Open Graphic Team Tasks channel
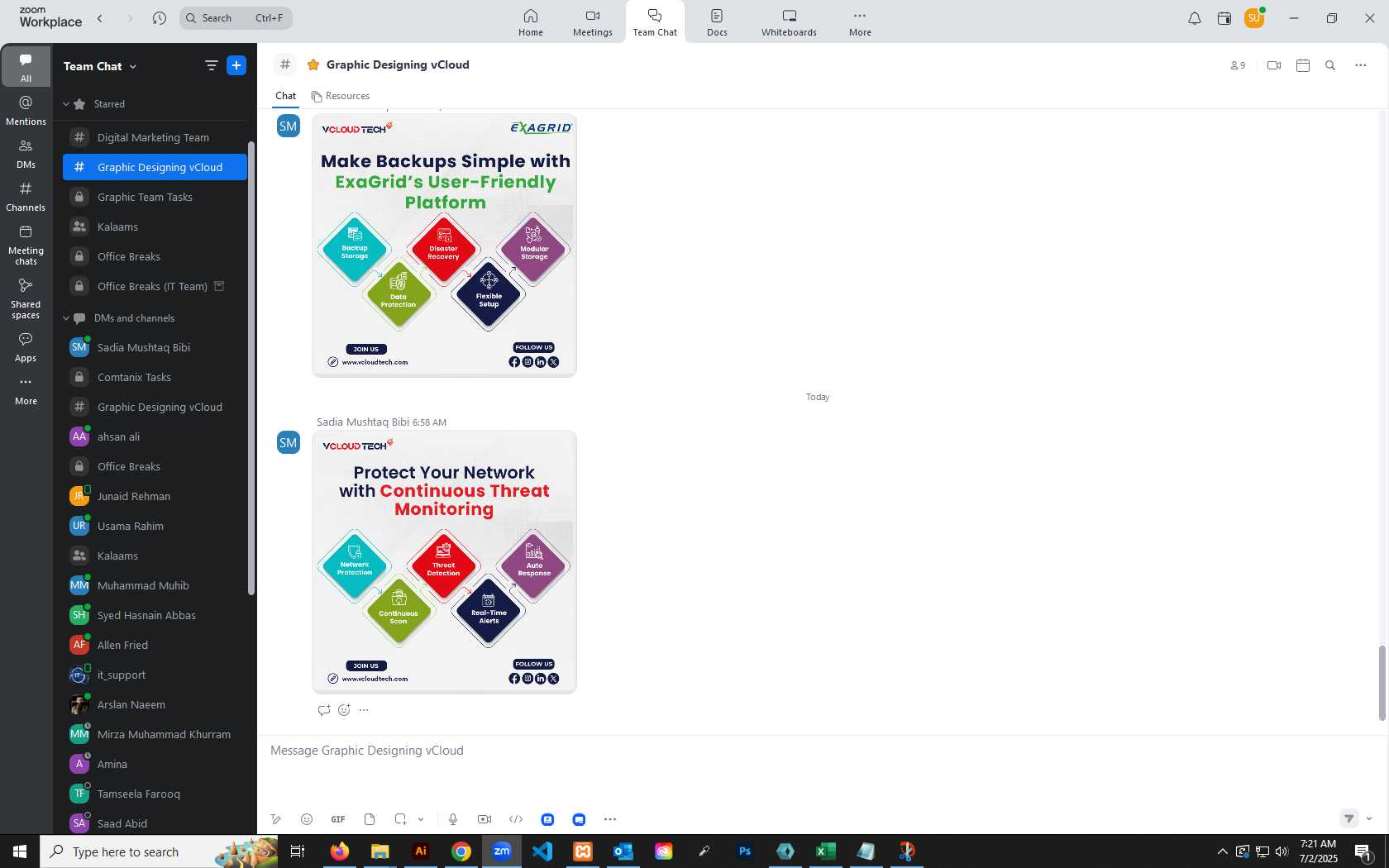Viewport: 1389px width, 868px height. (x=155, y=197)
